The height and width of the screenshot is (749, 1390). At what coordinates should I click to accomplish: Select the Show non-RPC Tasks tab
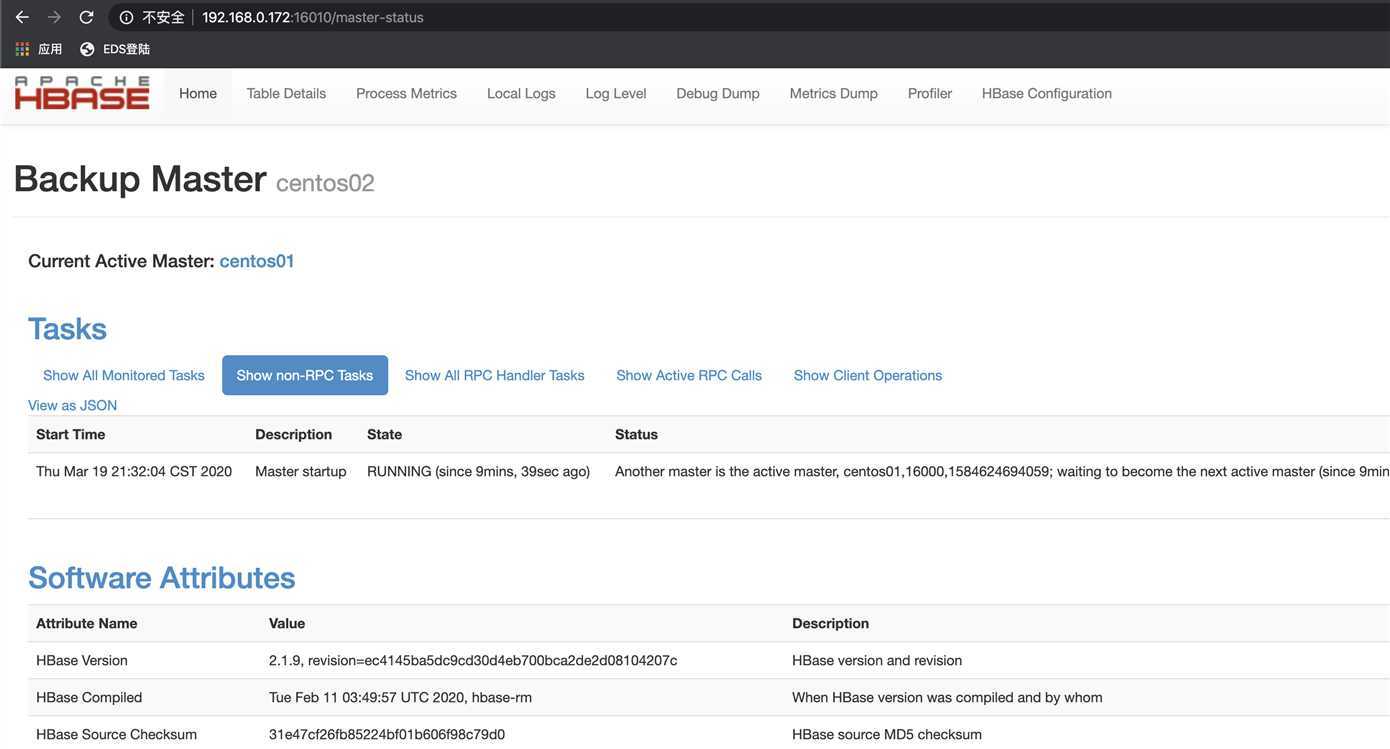click(305, 375)
